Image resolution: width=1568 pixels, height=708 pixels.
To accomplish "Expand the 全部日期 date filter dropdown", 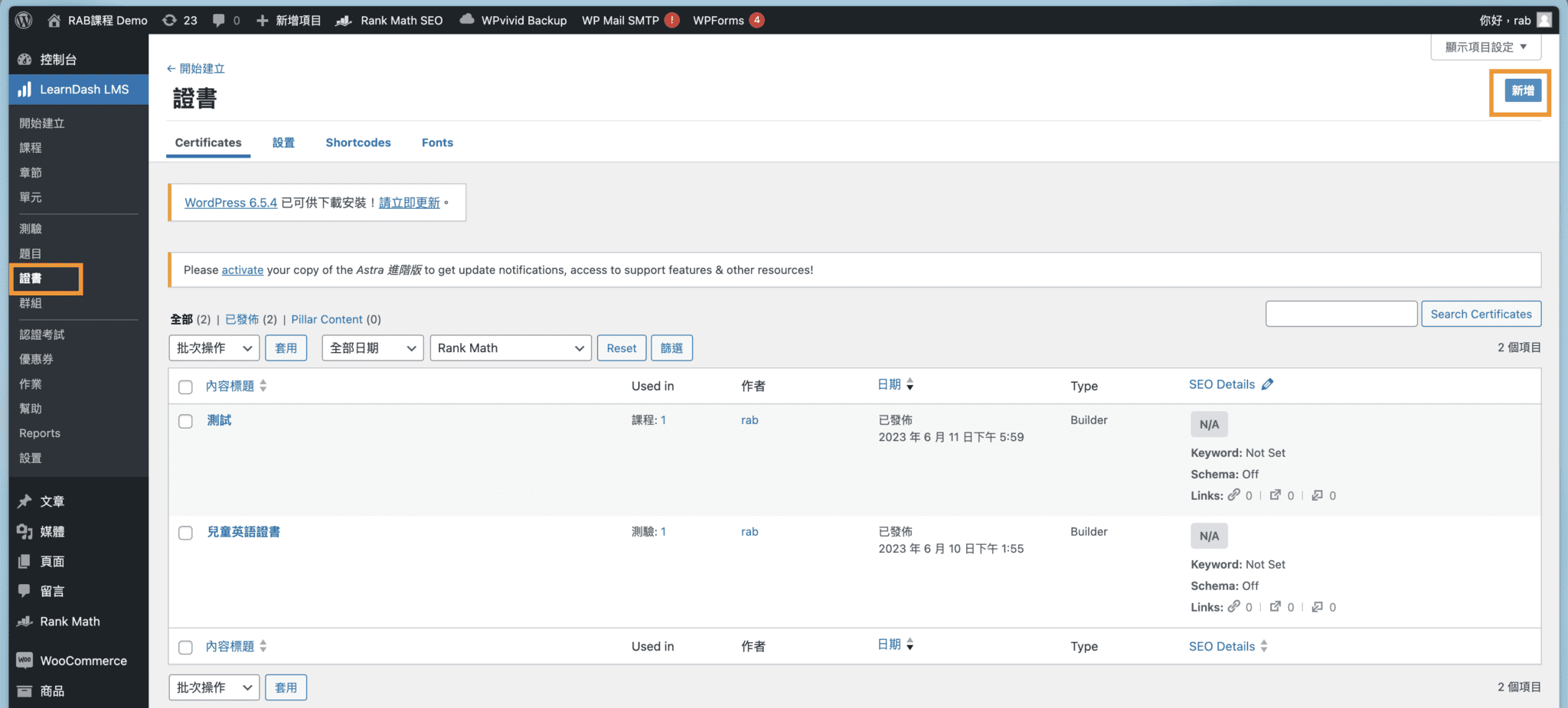I will pyautogui.click(x=371, y=347).
